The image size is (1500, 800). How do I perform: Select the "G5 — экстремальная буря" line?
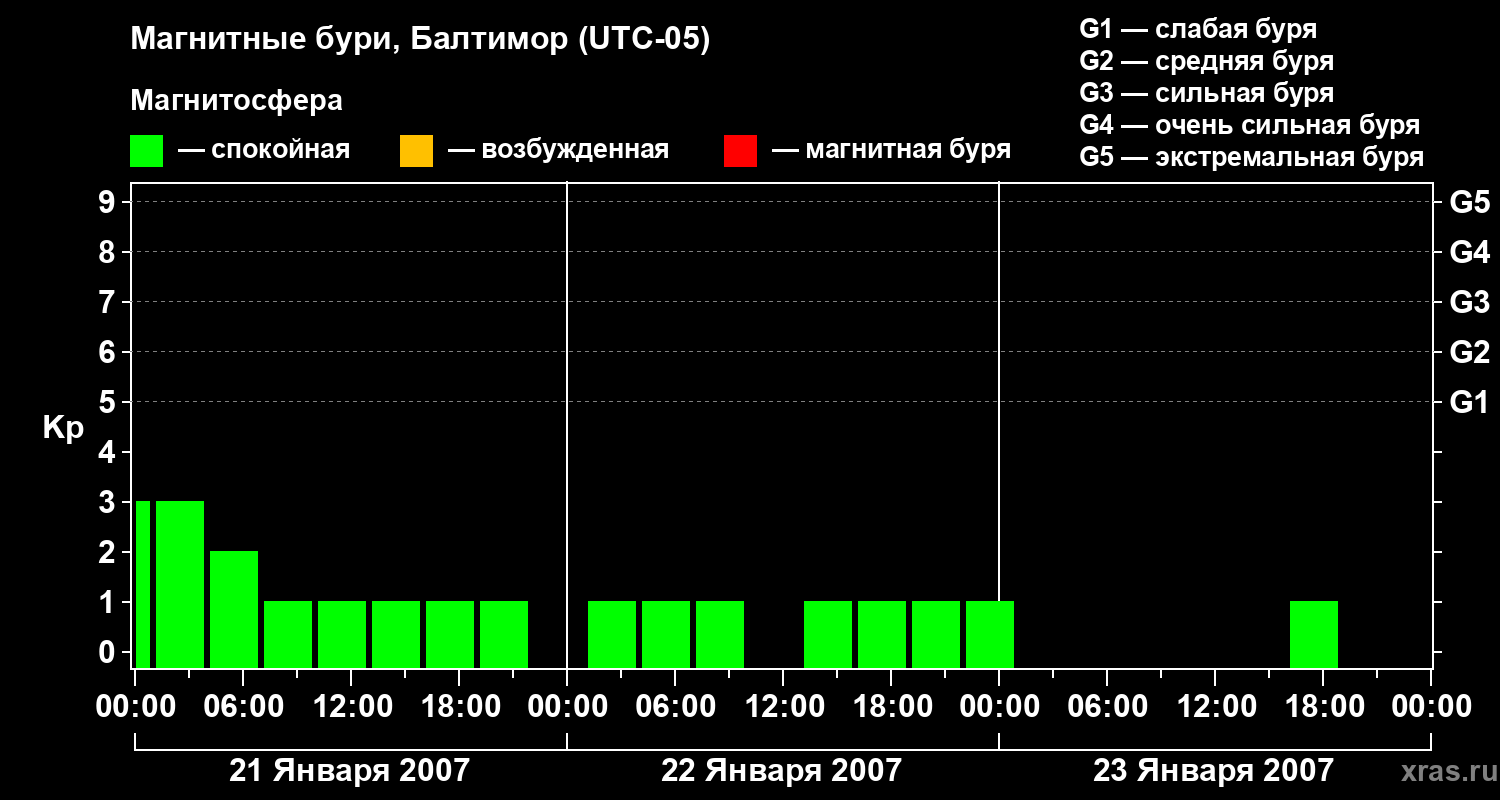(x=1252, y=157)
